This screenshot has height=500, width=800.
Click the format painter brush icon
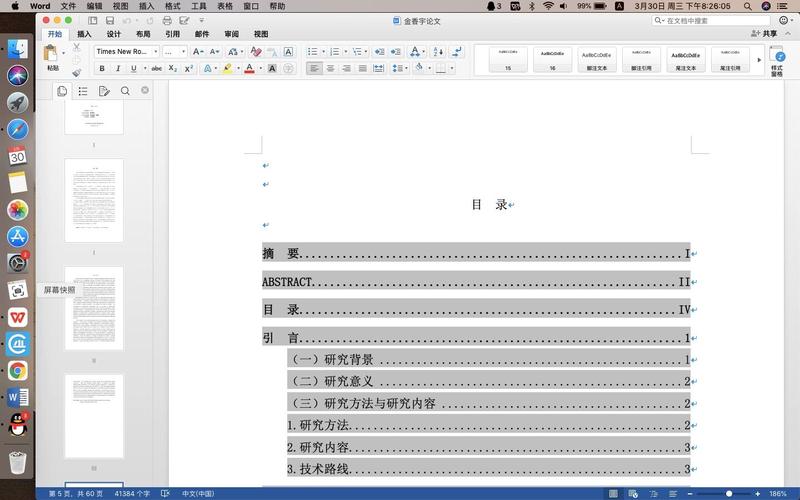click(77, 72)
